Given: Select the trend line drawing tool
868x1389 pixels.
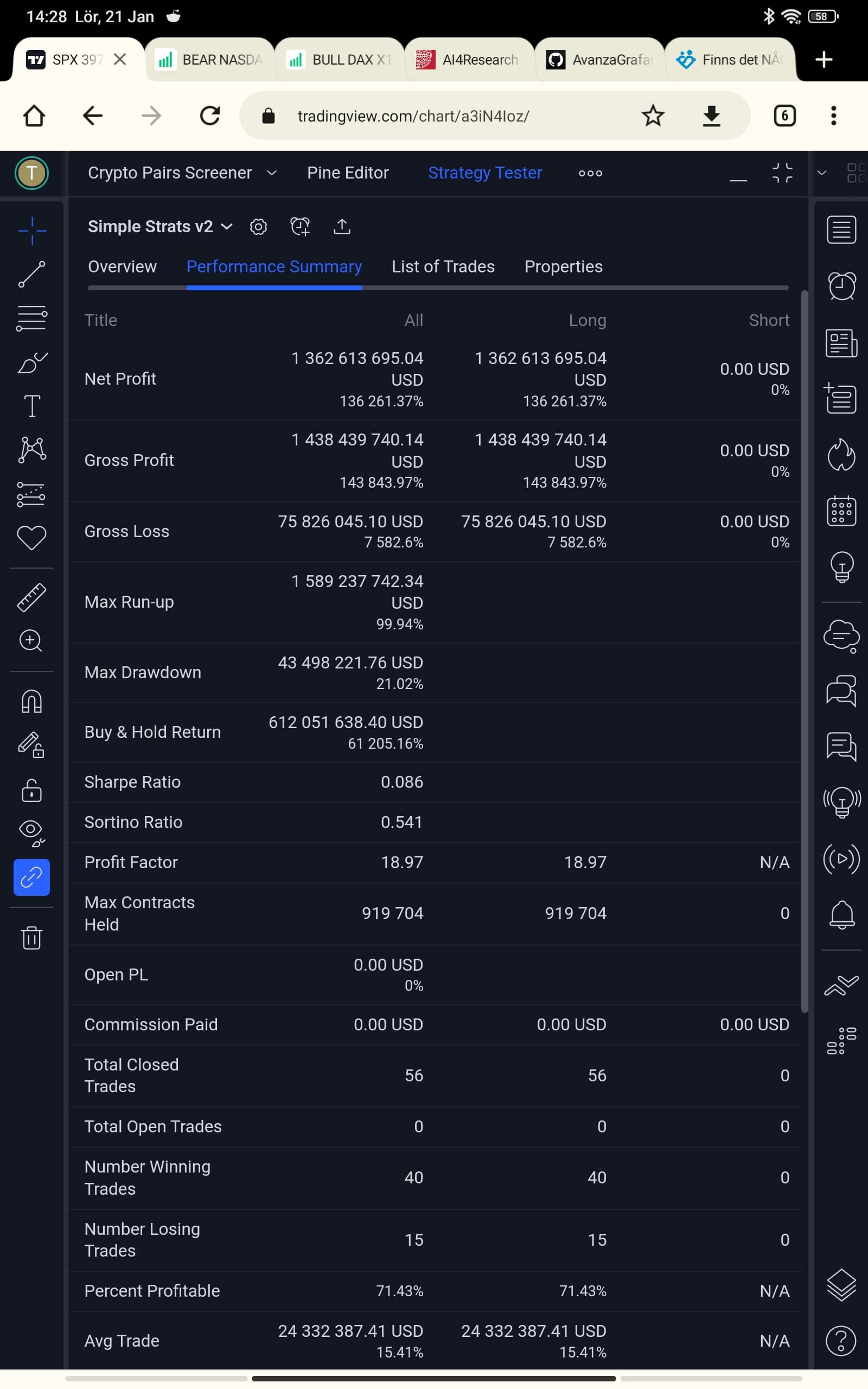Looking at the screenshot, I should [31, 275].
